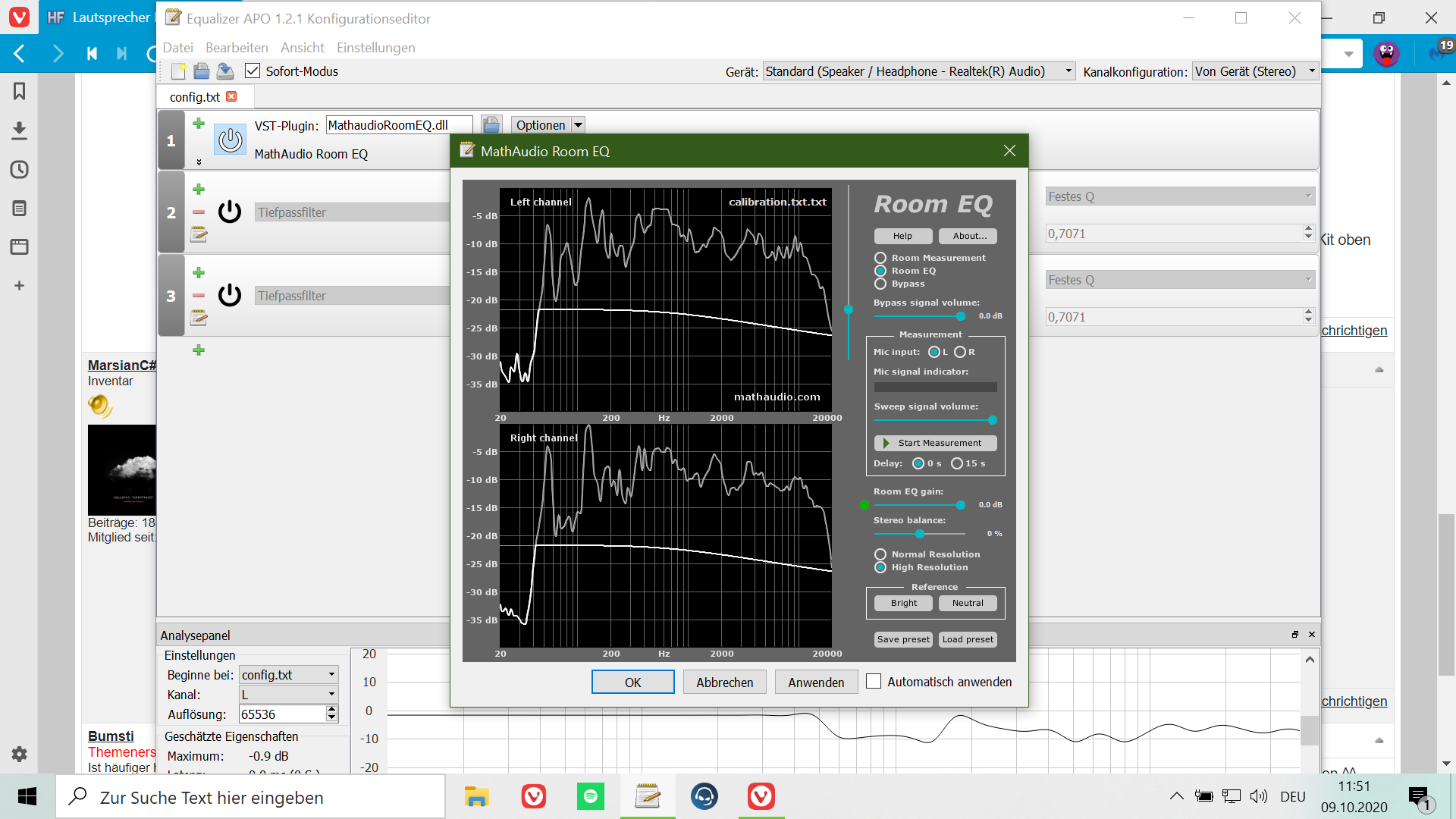This screenshot has height=819, width=1456.
Task: Click green plus icon below filter row 3
Action: click(199, 350)
